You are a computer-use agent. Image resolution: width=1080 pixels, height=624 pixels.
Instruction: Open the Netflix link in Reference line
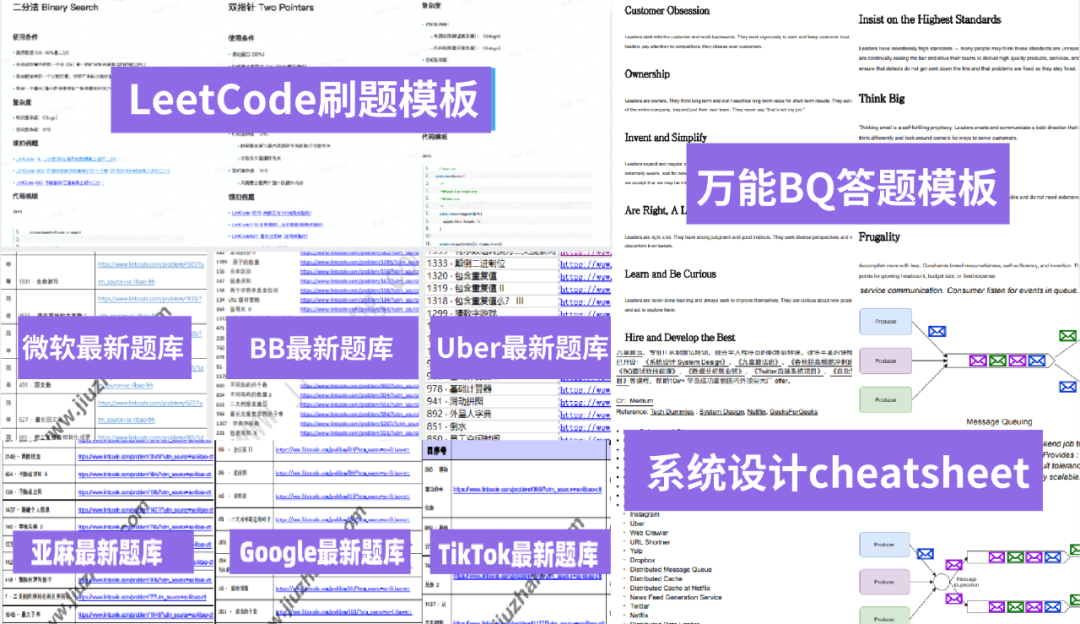(x=757, y=412)
